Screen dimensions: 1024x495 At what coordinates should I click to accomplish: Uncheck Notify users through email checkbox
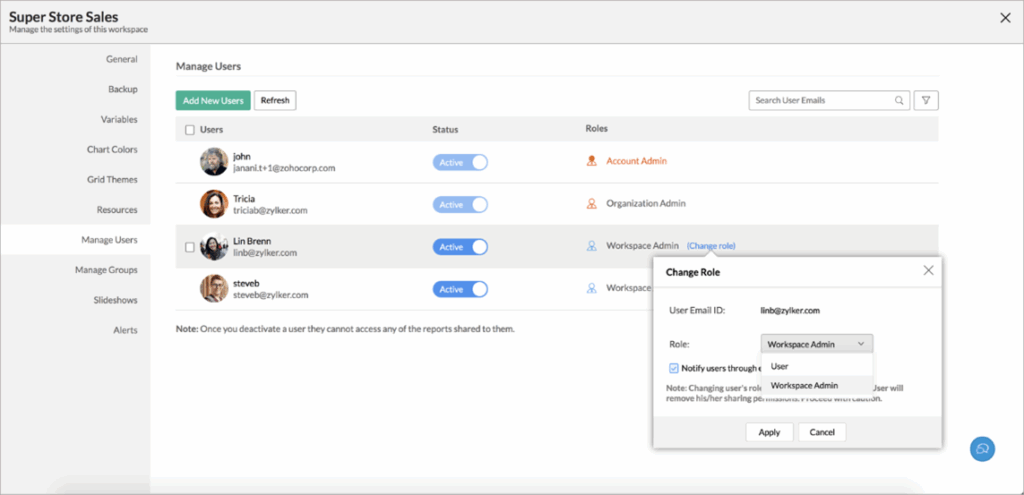674,368
